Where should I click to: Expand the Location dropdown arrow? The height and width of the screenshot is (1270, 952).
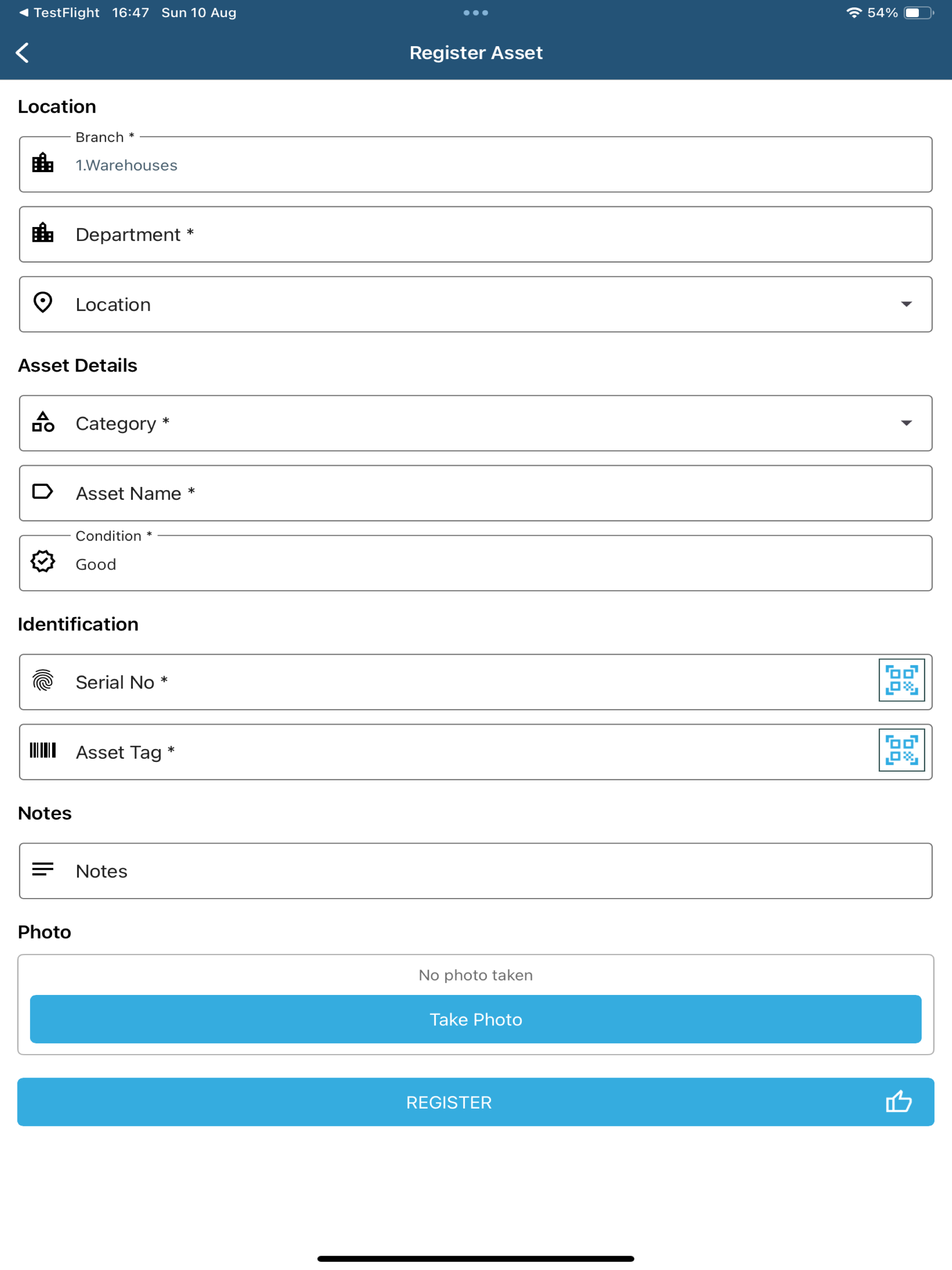906,304
